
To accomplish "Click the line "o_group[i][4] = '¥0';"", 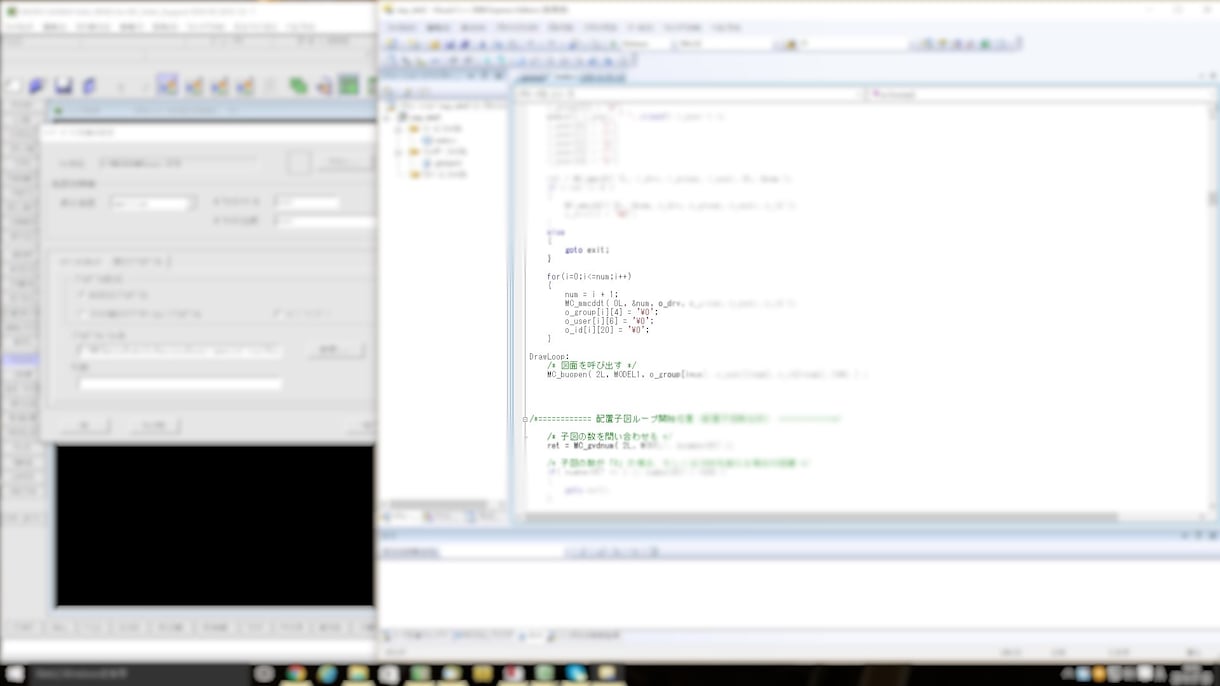I will (x=610, y=312).
